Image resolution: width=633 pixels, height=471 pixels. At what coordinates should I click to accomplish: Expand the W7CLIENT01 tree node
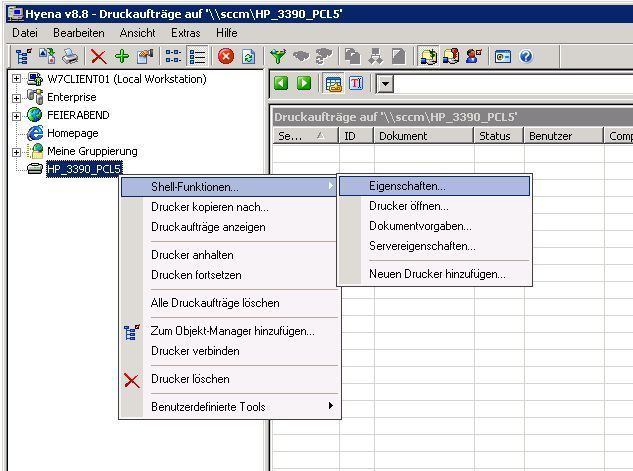coord(17,79)
